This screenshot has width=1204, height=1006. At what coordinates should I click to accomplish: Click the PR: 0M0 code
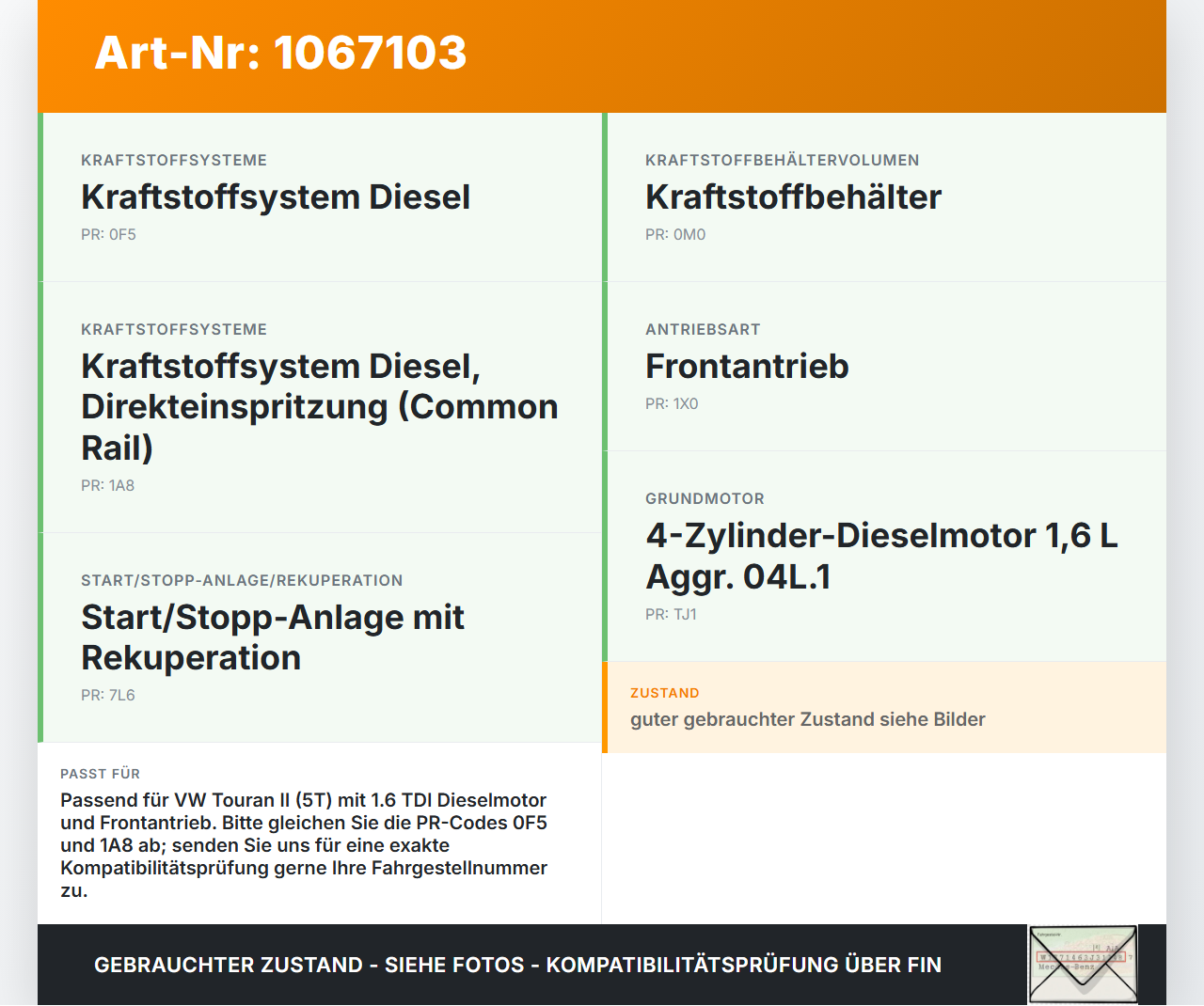pos(675,234)
